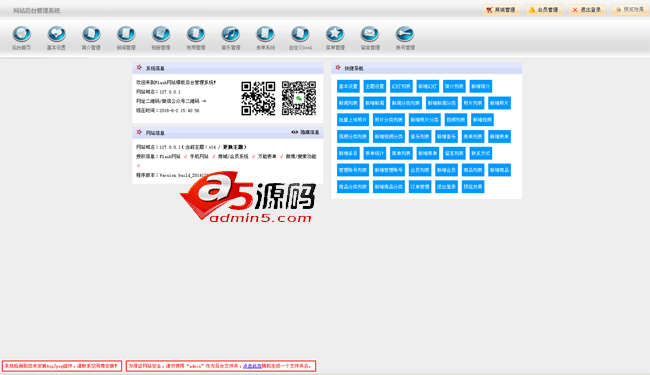Click 商品列表 quick nav button

click(x=473, y=170)
